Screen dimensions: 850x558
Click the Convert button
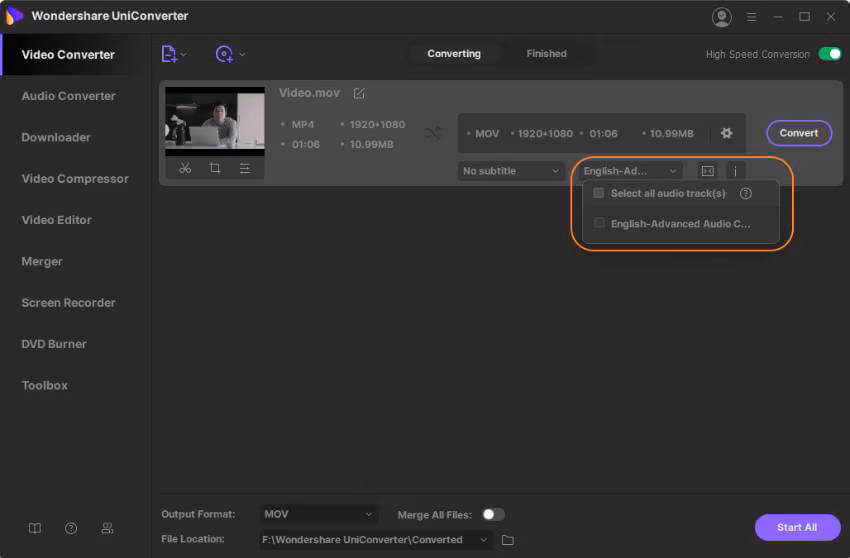(799, 133)
